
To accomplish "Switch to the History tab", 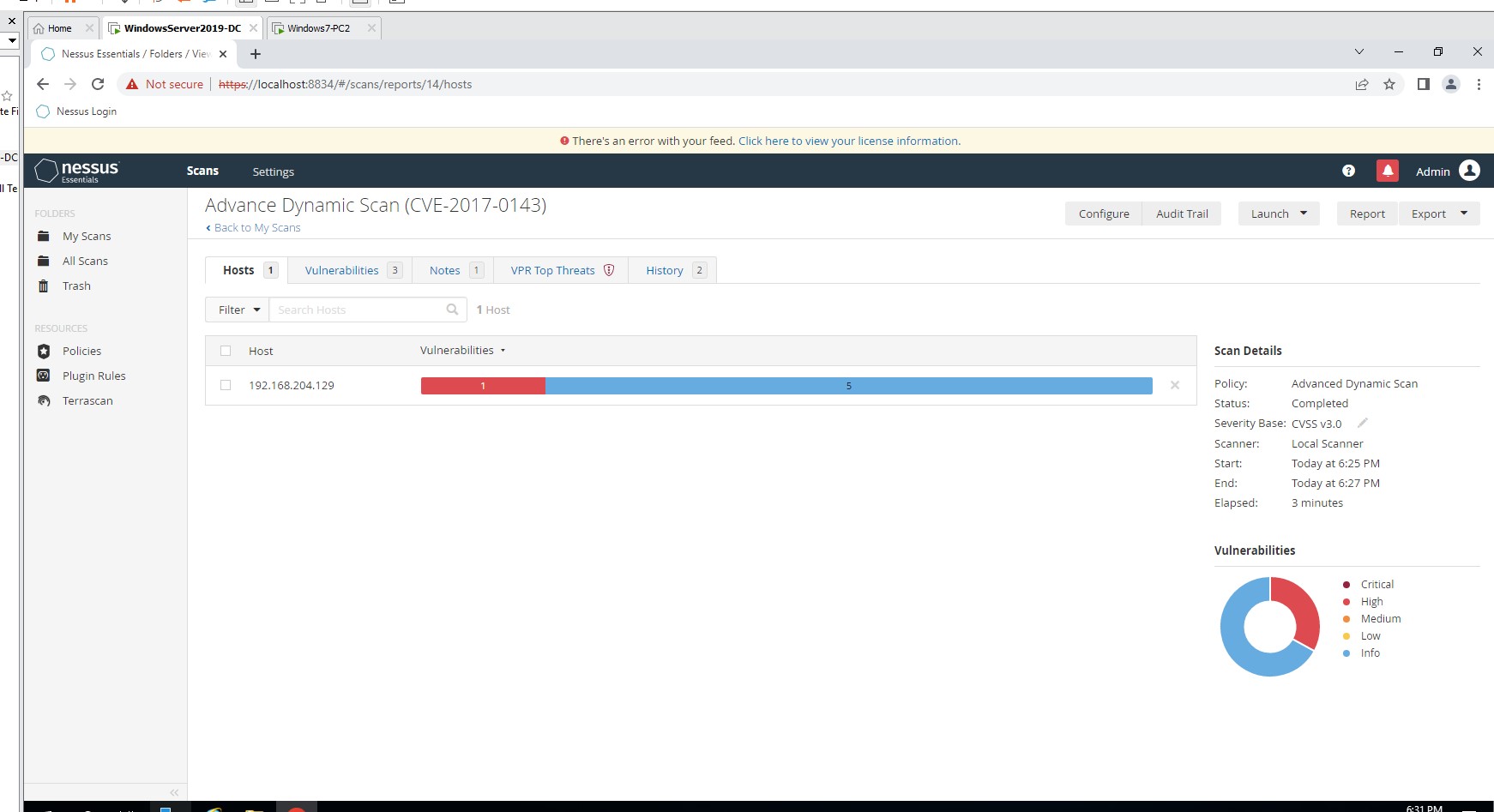I will point(672,270).
